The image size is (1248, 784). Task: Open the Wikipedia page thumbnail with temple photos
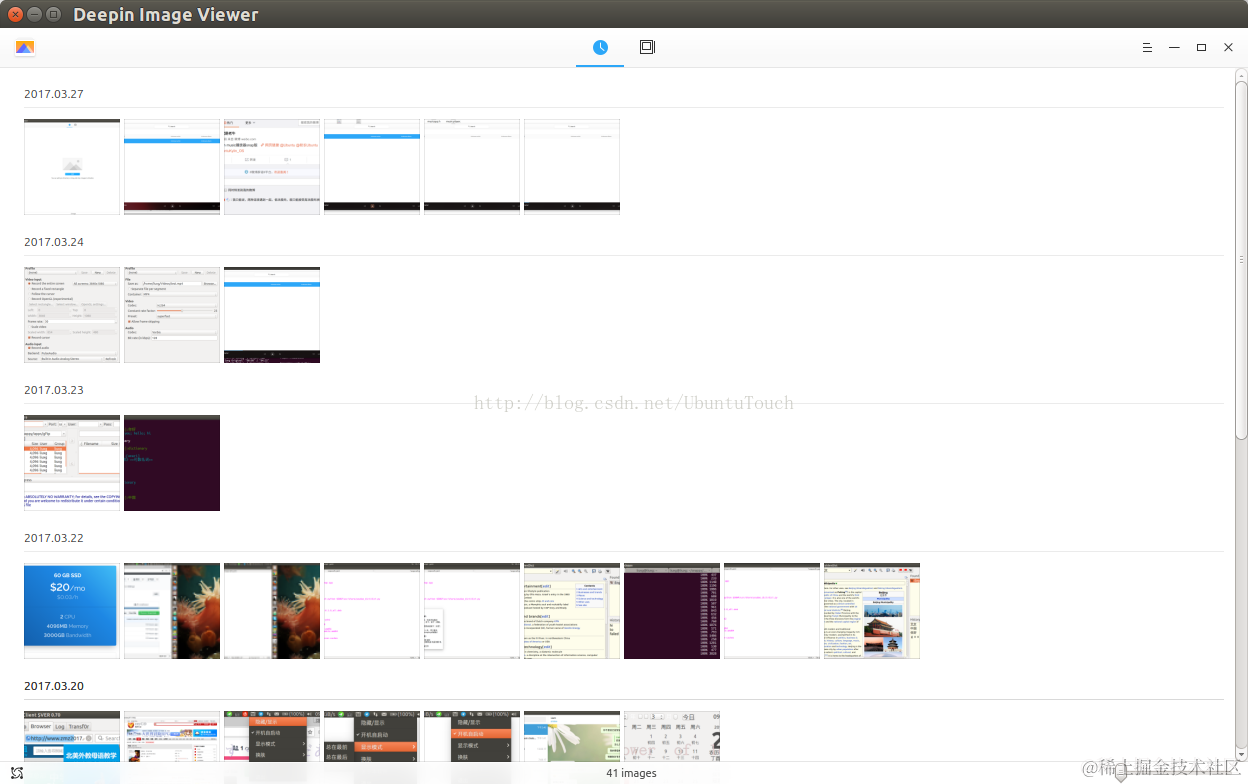coord(872,611)
